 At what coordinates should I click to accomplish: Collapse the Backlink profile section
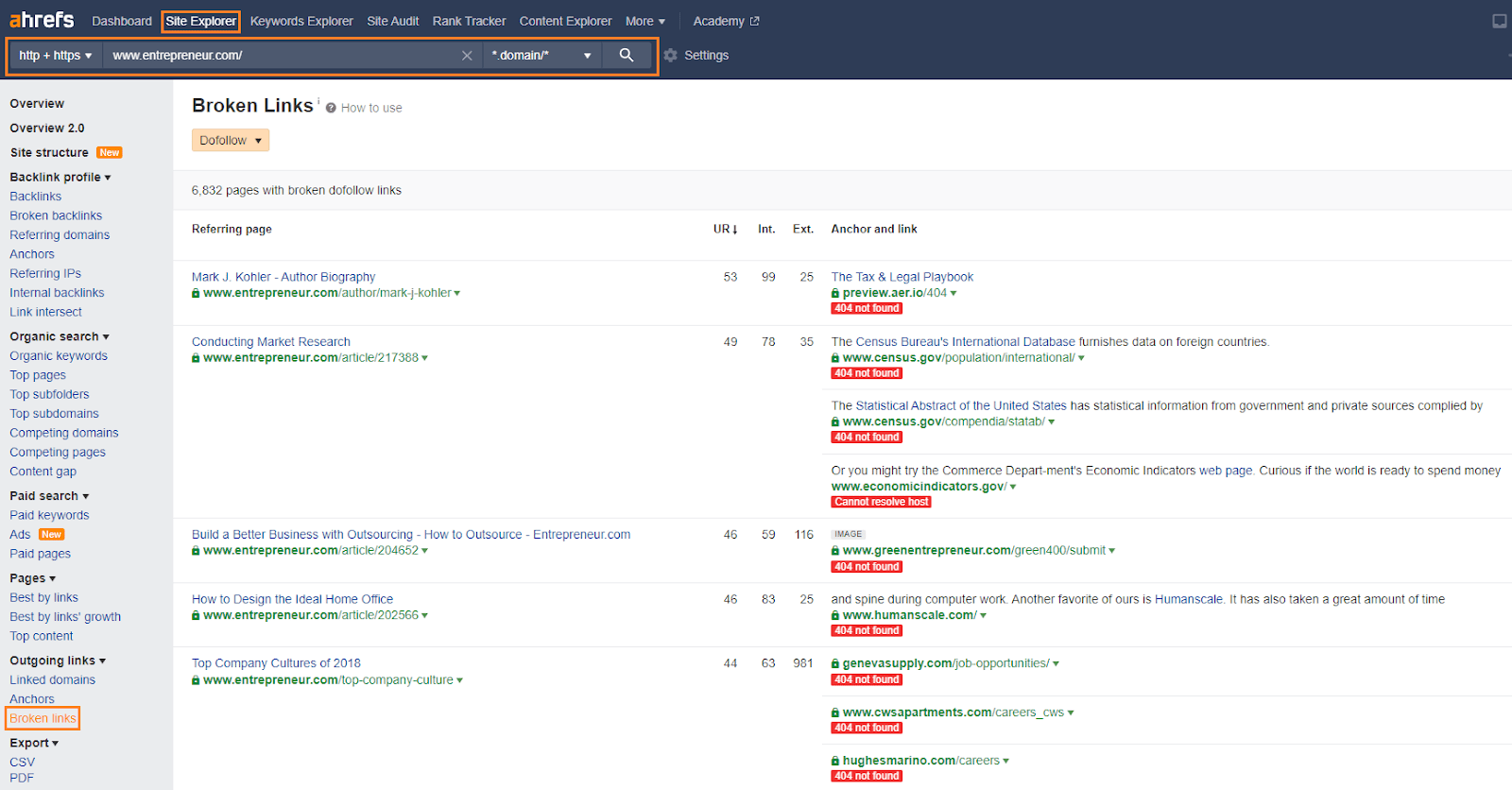click(60, 178)
